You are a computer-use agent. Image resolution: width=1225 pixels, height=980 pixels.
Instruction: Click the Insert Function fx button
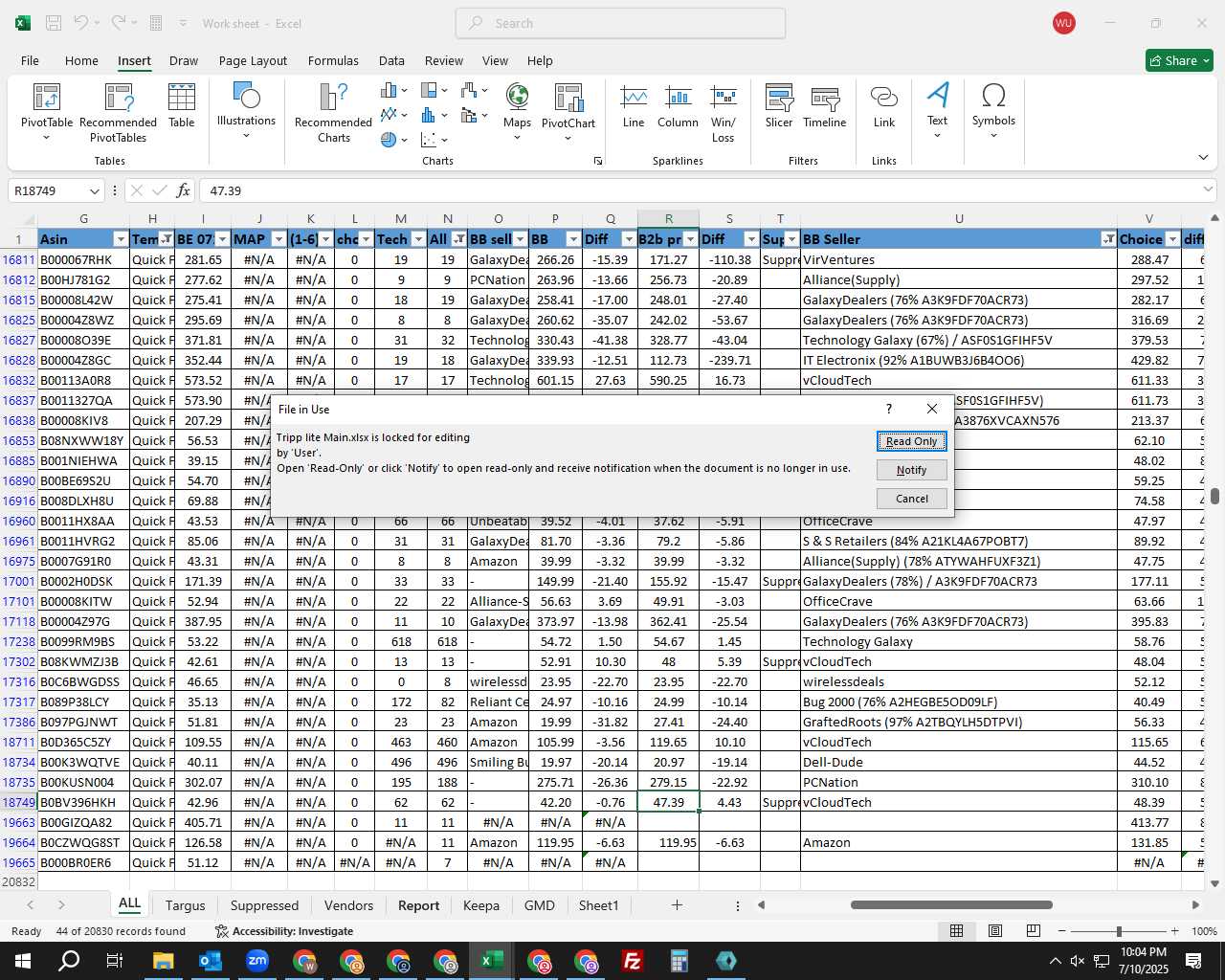[184, 190]
